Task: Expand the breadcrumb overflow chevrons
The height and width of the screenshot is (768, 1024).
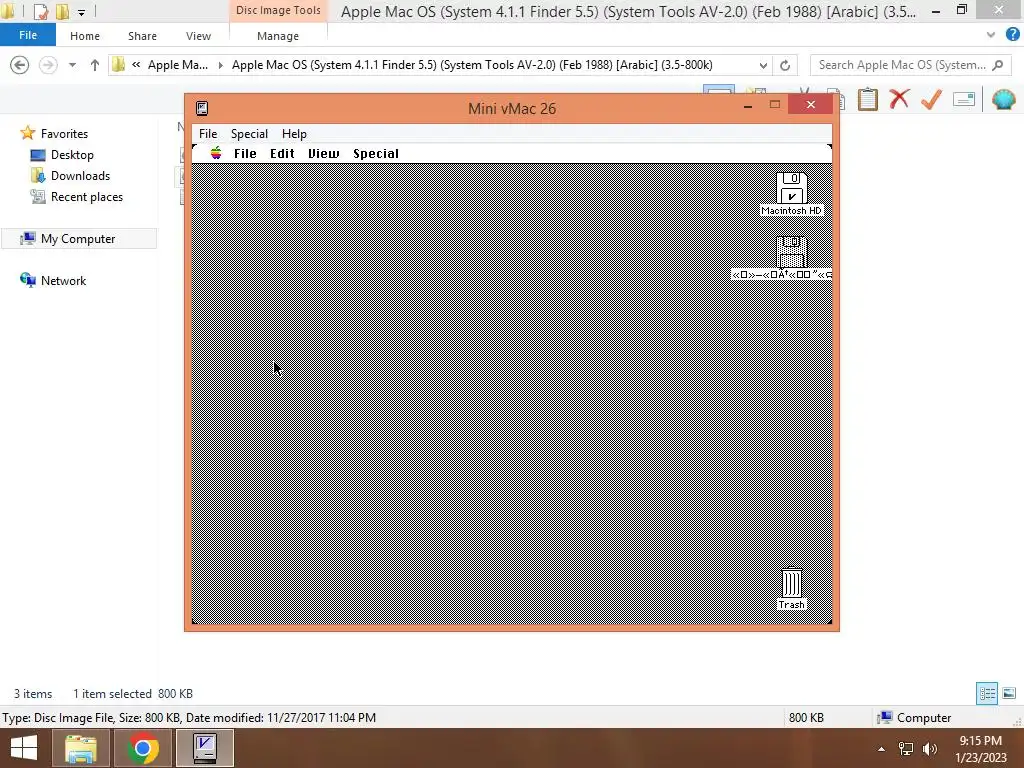Action: click(x=136, y=64)
